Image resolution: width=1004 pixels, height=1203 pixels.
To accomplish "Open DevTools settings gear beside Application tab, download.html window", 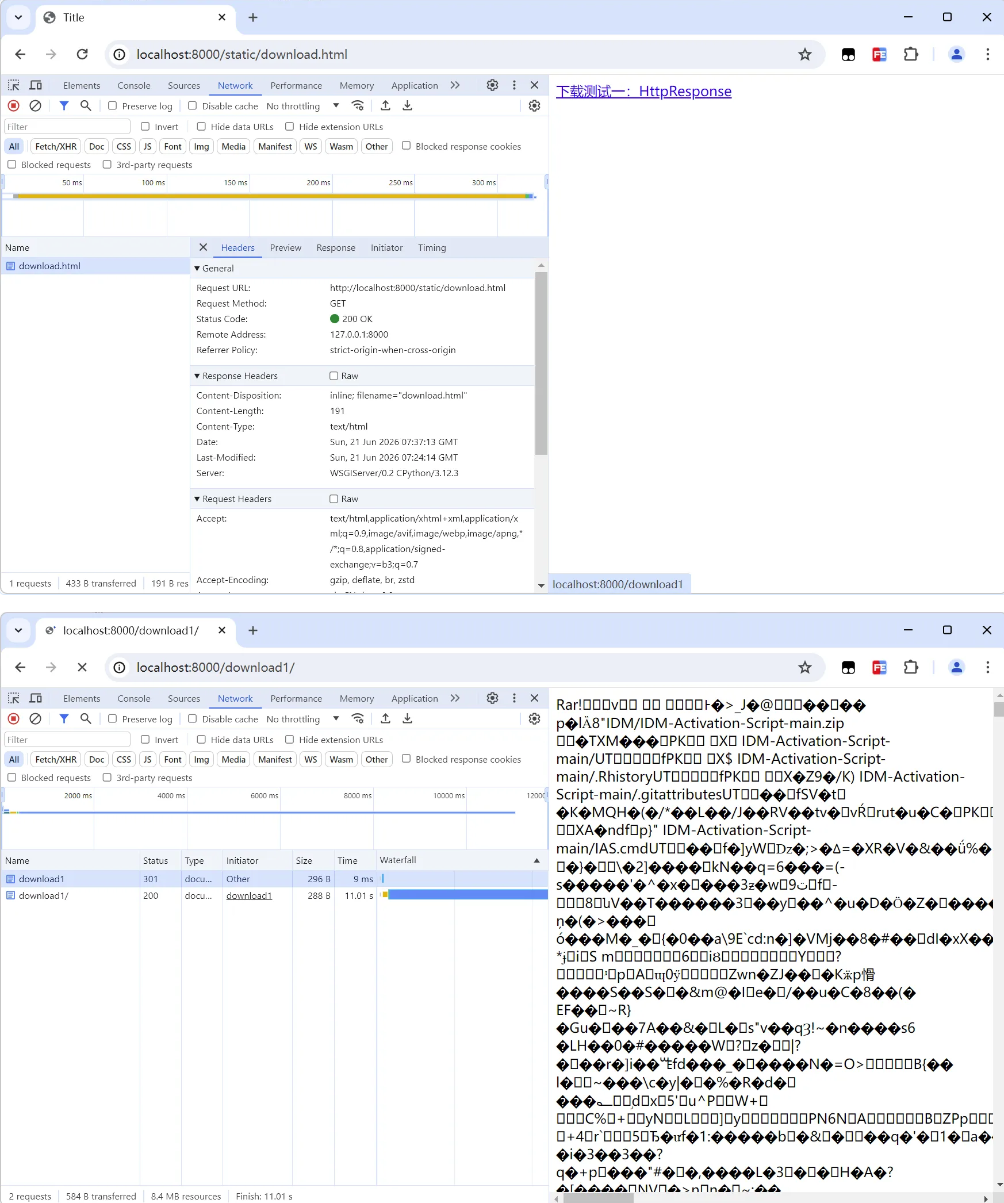I will point(492,86).
